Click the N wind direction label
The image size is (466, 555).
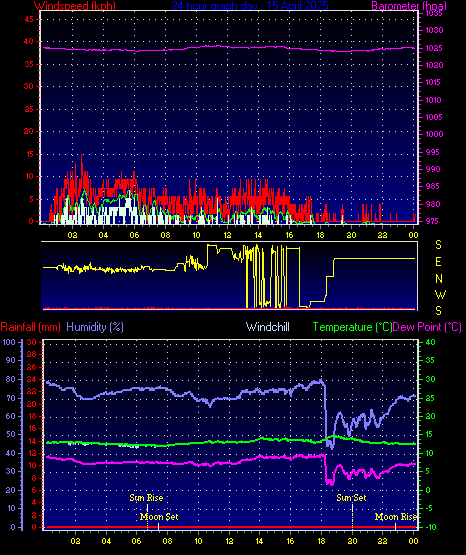pyautogui.click(x=439, y=279)
